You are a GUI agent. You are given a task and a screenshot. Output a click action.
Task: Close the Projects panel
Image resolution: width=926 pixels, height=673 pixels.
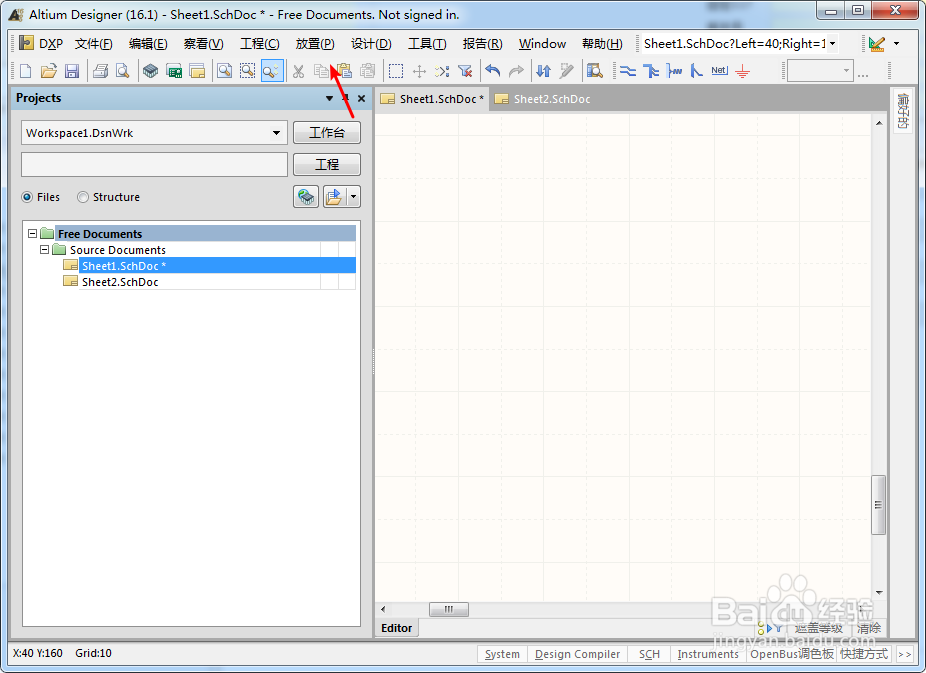point(361,99)
